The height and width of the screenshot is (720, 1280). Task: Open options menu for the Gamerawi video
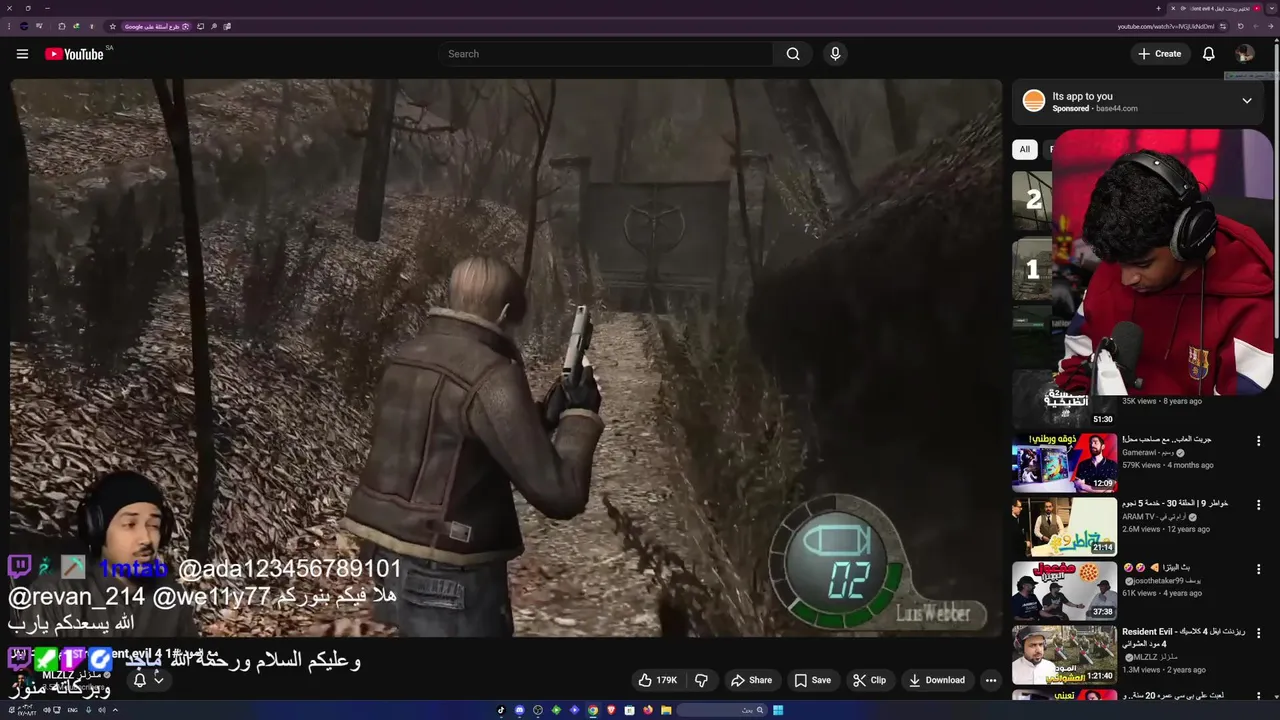pyautogui.click(x=1258, y=441)
